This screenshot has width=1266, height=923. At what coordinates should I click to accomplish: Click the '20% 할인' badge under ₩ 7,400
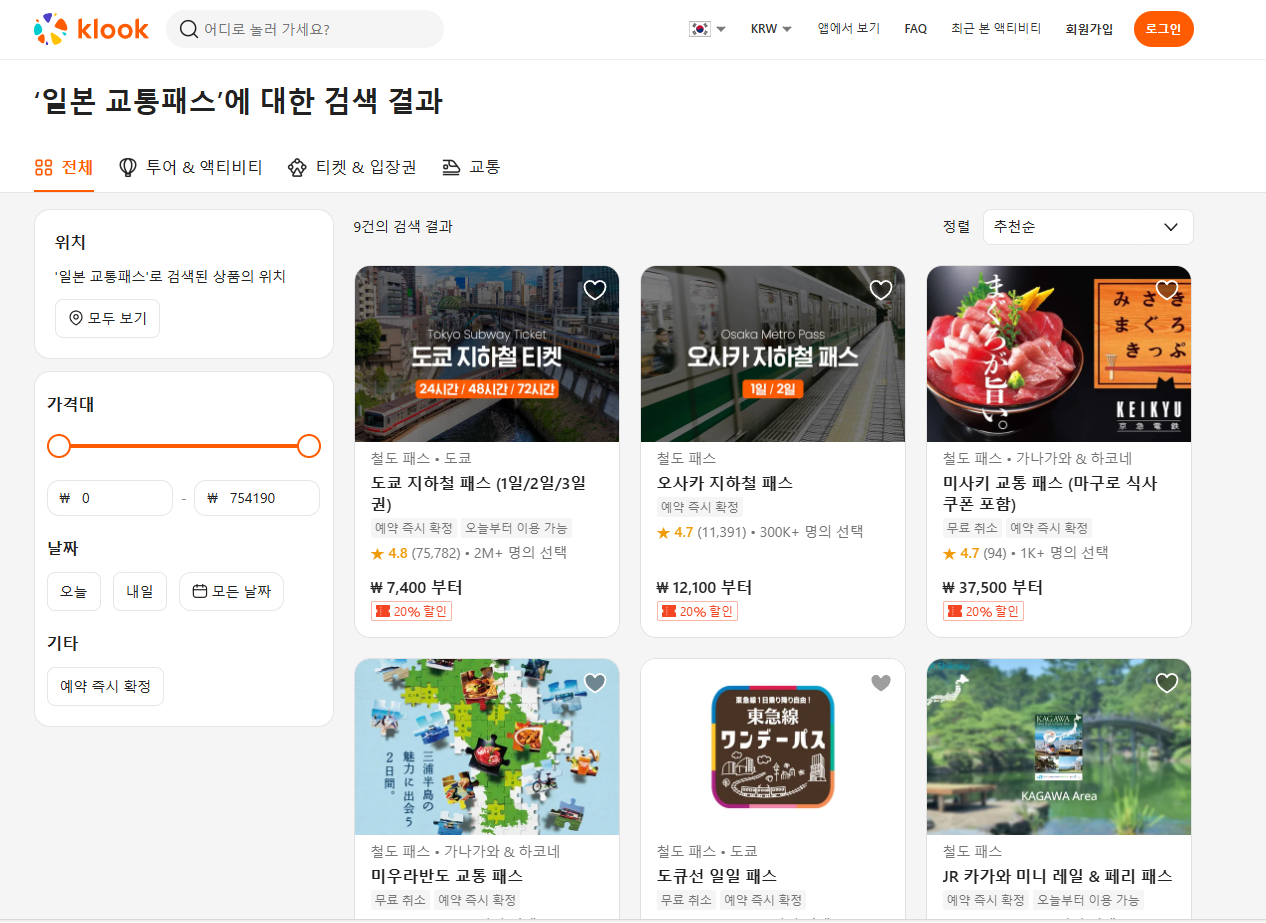(x=411, y=611)
